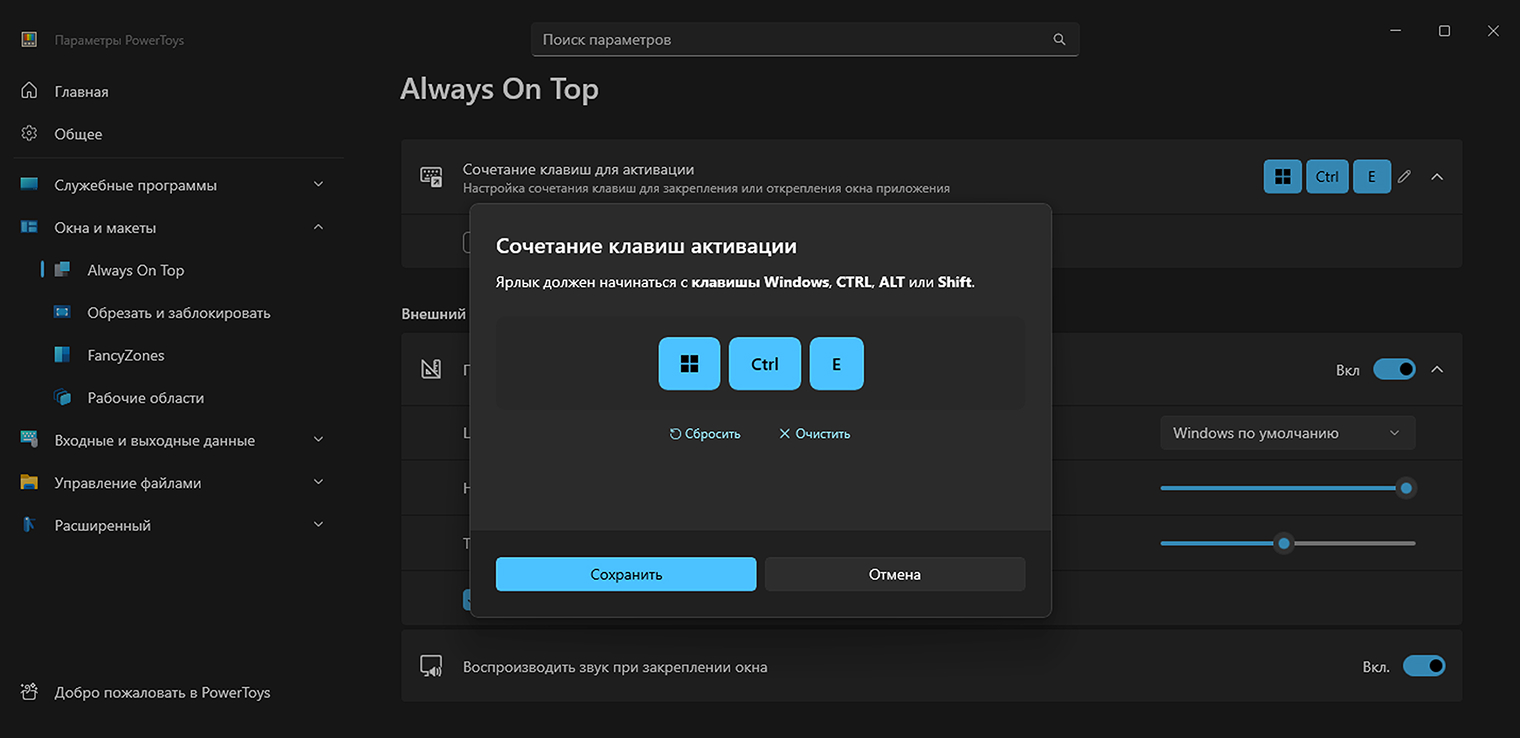Viewport: 1520px width, 738px height.
Task: Open FancyZones via its sidebar icon
Action: (62, 355)
